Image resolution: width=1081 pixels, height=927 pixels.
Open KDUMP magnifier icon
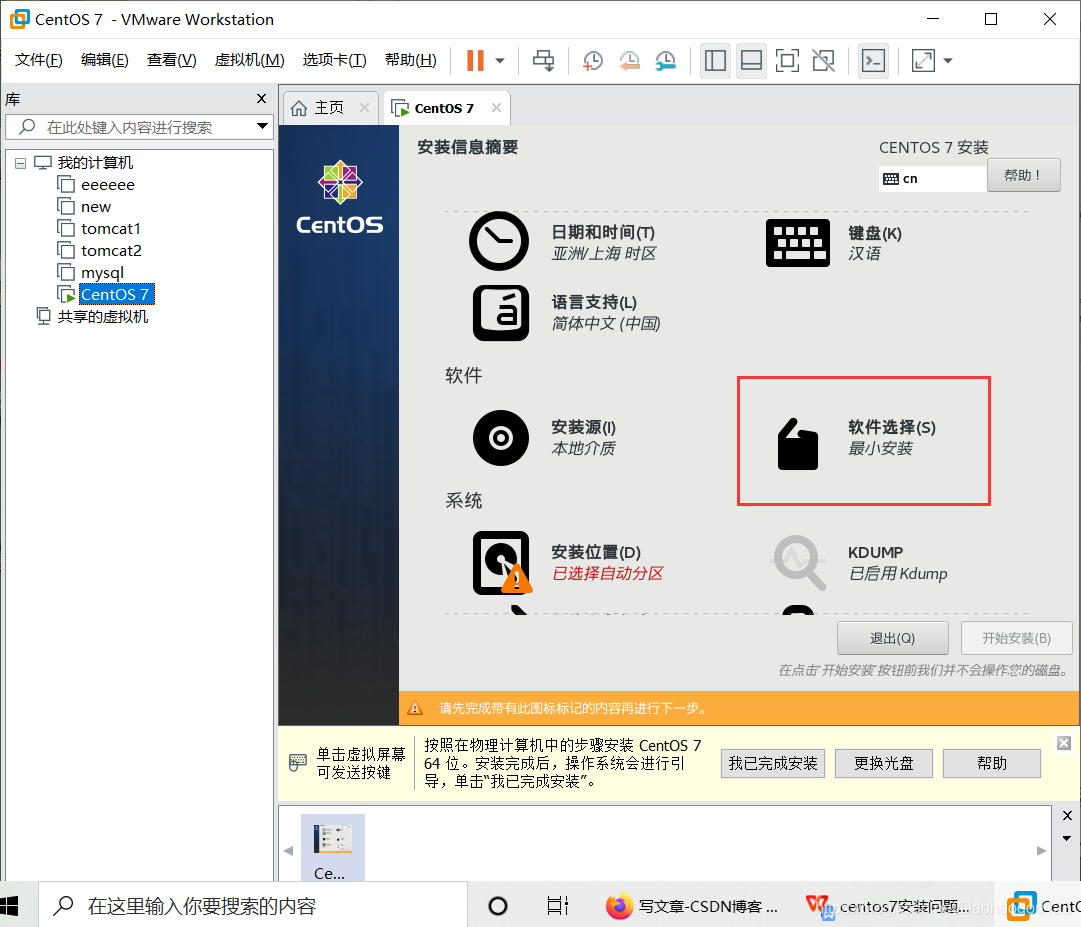(799, 562)
